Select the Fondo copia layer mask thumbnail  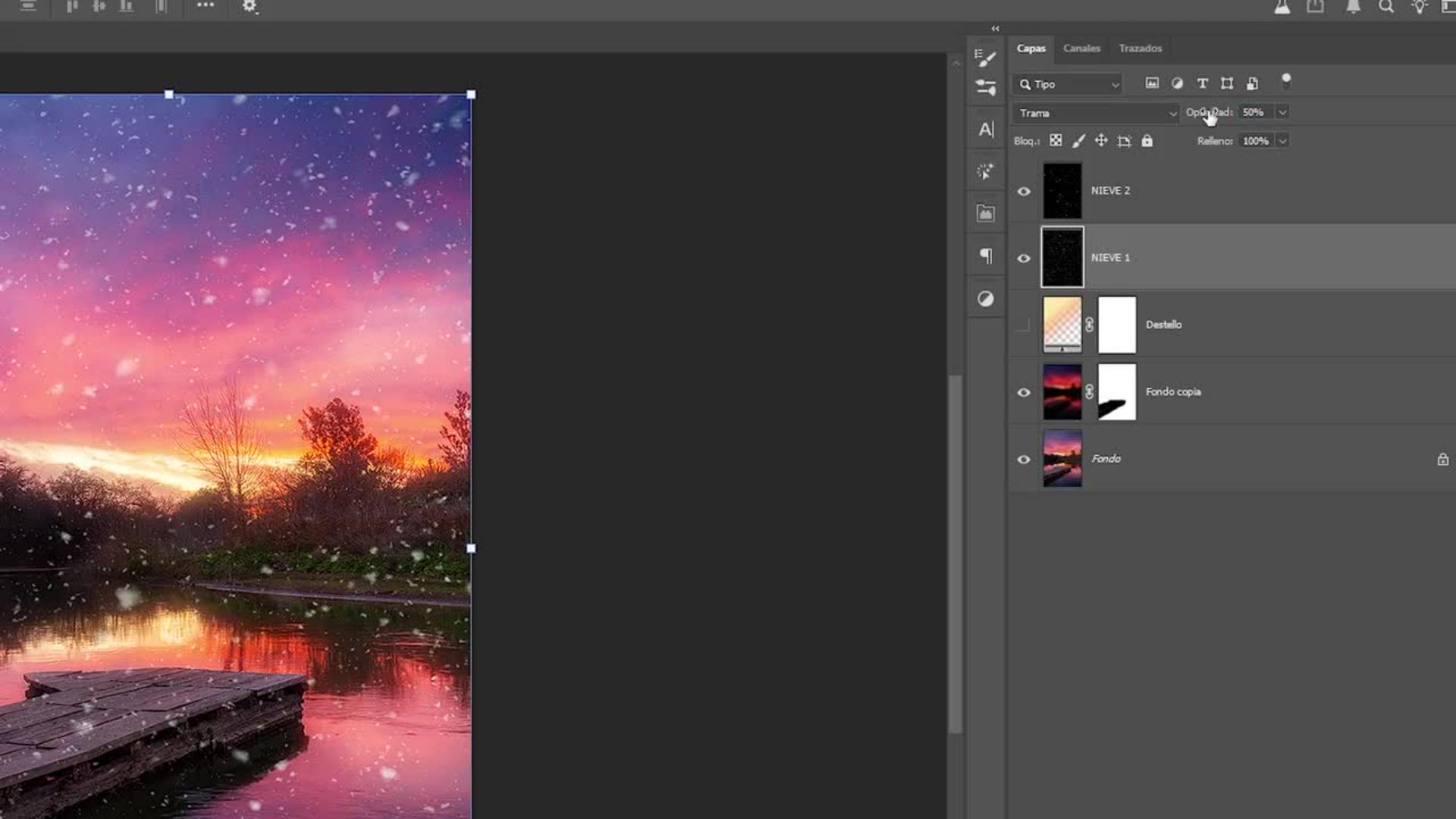click(1117, 392)
